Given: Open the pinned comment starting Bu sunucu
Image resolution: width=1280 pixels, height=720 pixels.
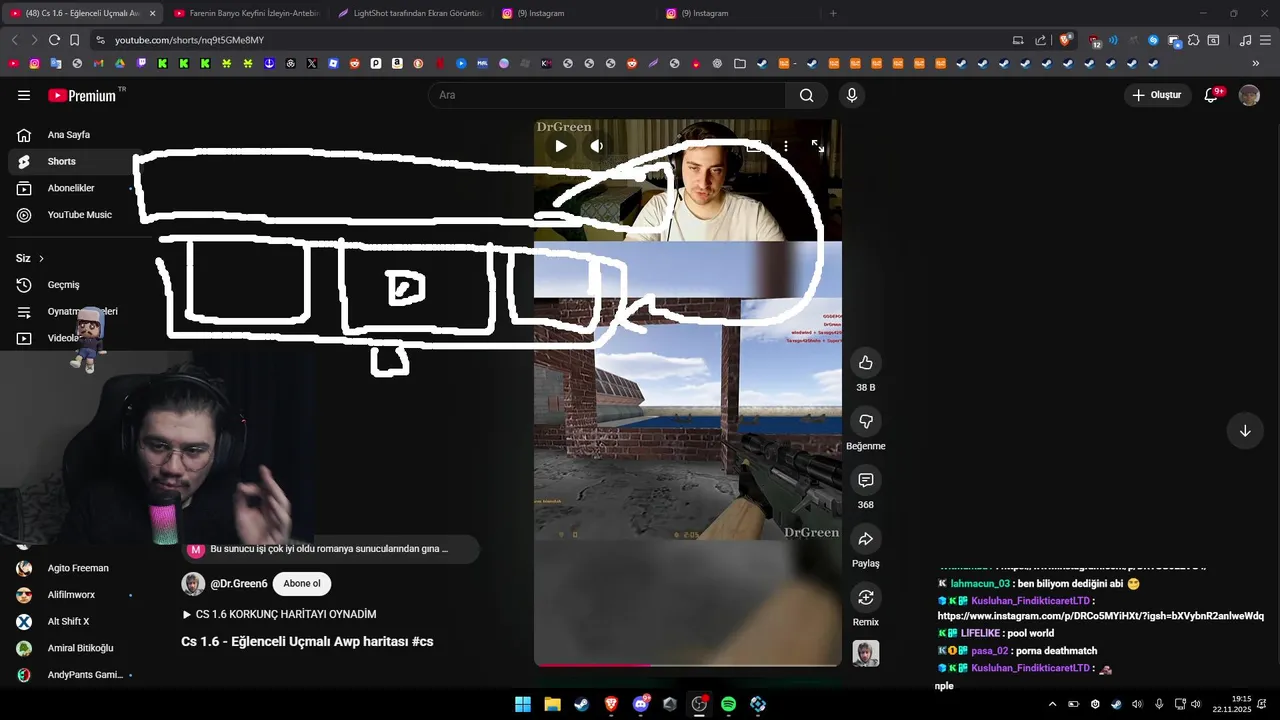Looking at the screenshot, I should point(330,549).
